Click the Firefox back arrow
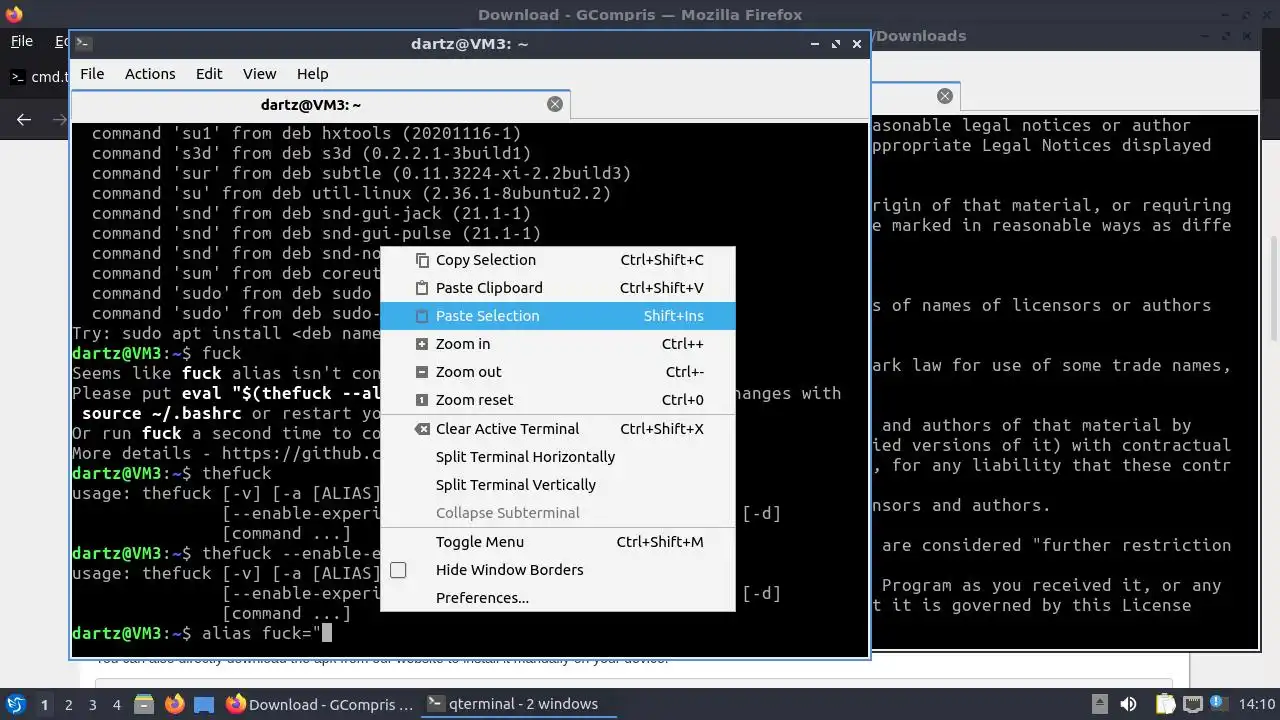This screenshot has height=720, width=1280. [x=24, y=119]
